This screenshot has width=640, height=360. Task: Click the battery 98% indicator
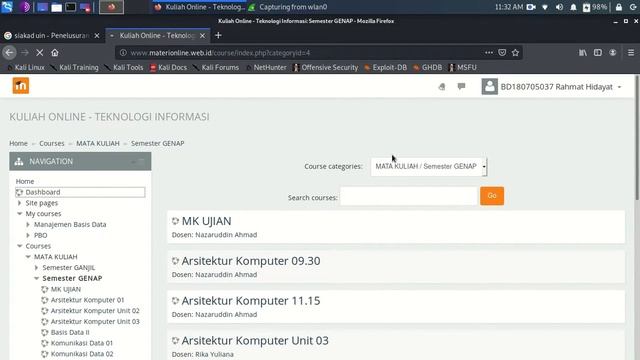click(595, 7)
